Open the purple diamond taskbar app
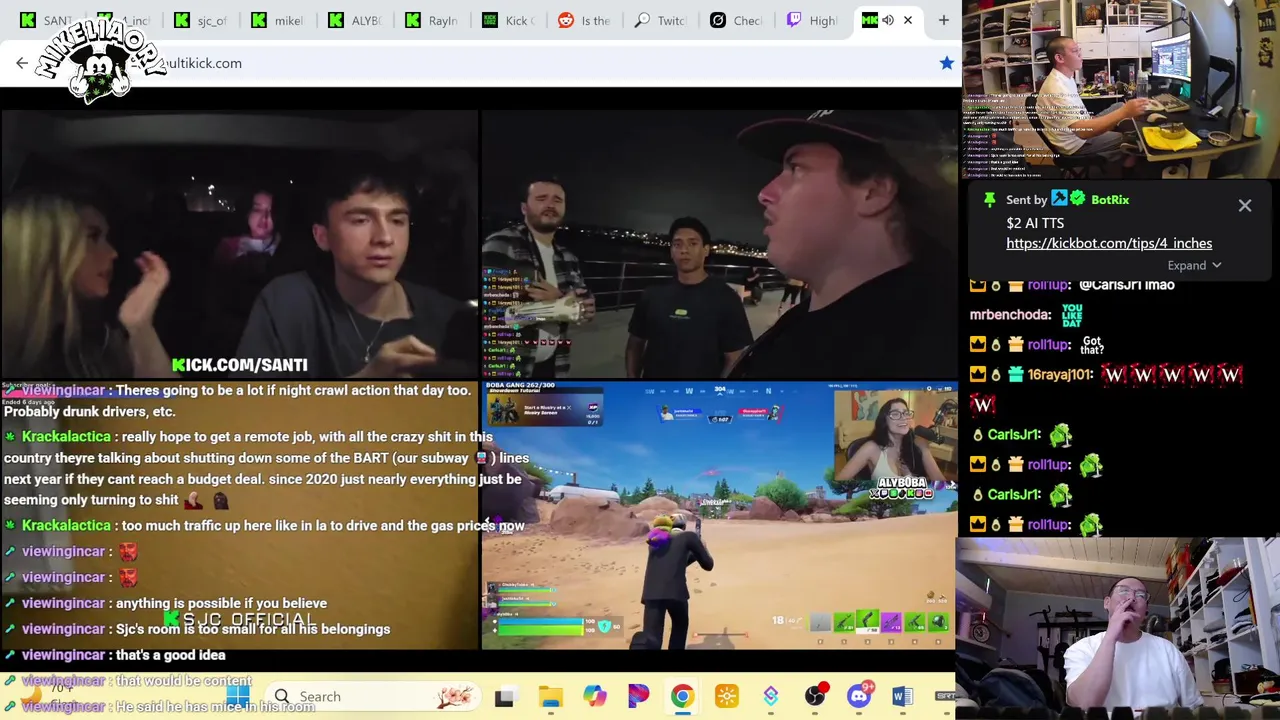This screenshot has width=1280, height=720. [770, 697]
